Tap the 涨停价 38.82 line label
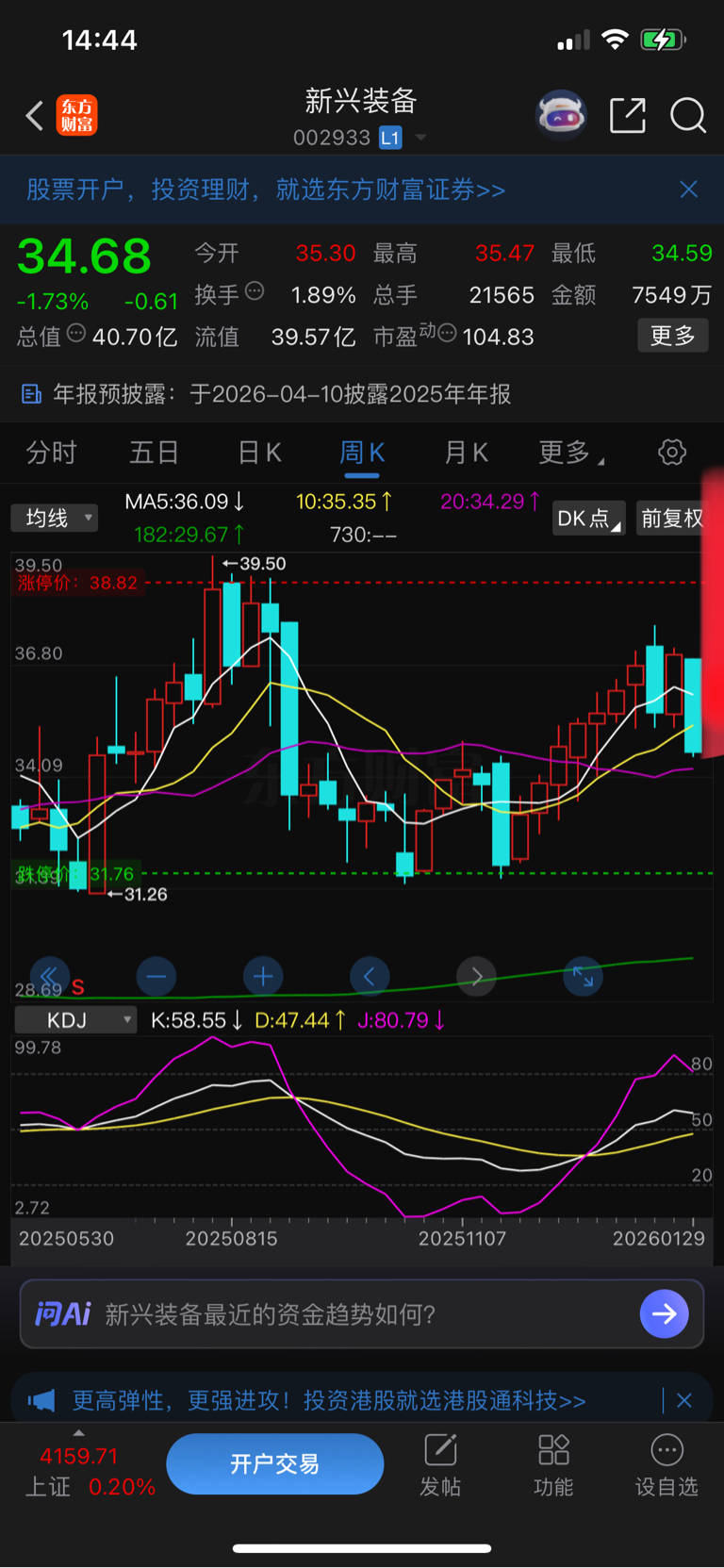This screenshot has height=1568, width=724. point(78,583)
